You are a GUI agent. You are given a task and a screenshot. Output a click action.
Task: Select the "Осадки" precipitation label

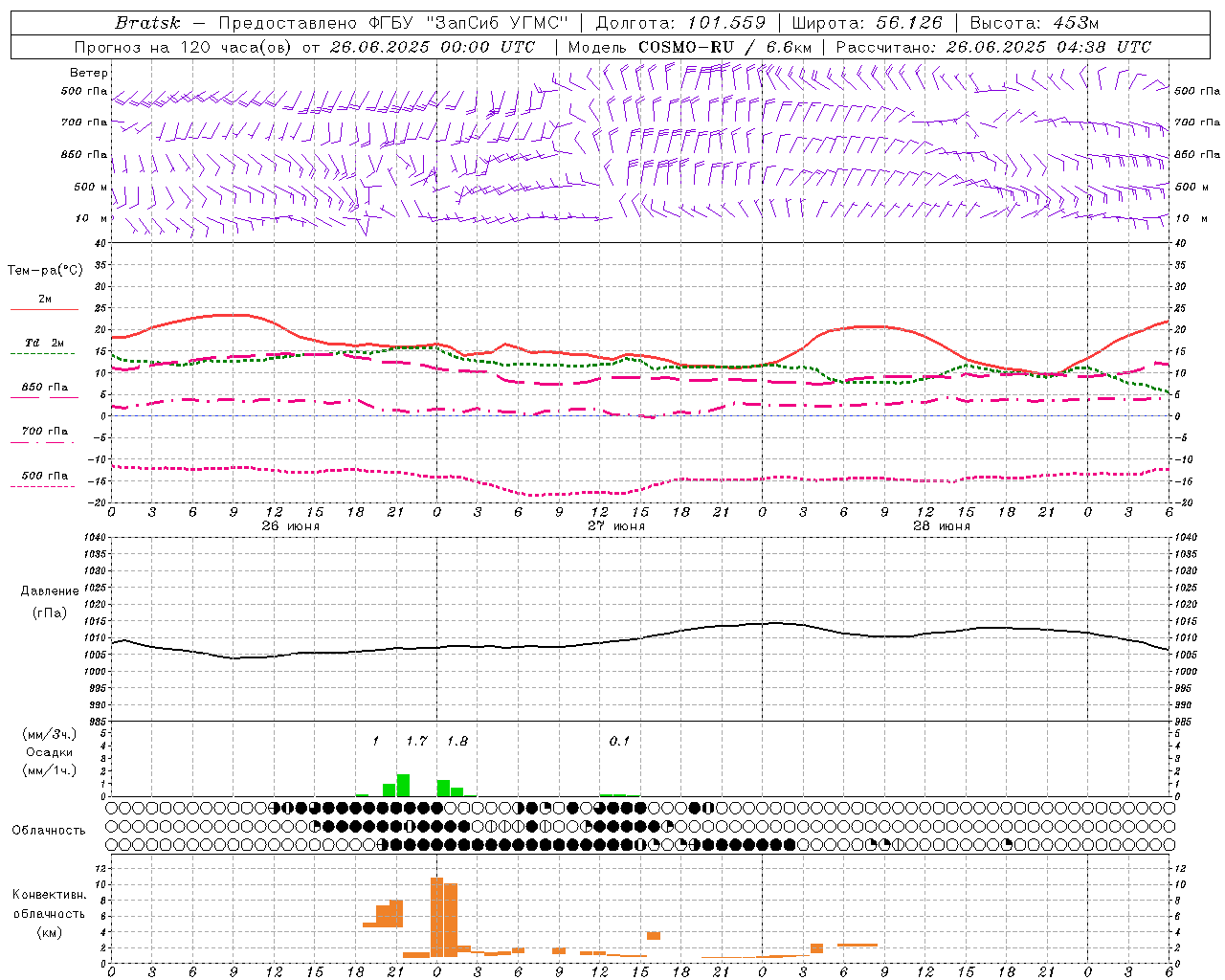click(49, 752)
